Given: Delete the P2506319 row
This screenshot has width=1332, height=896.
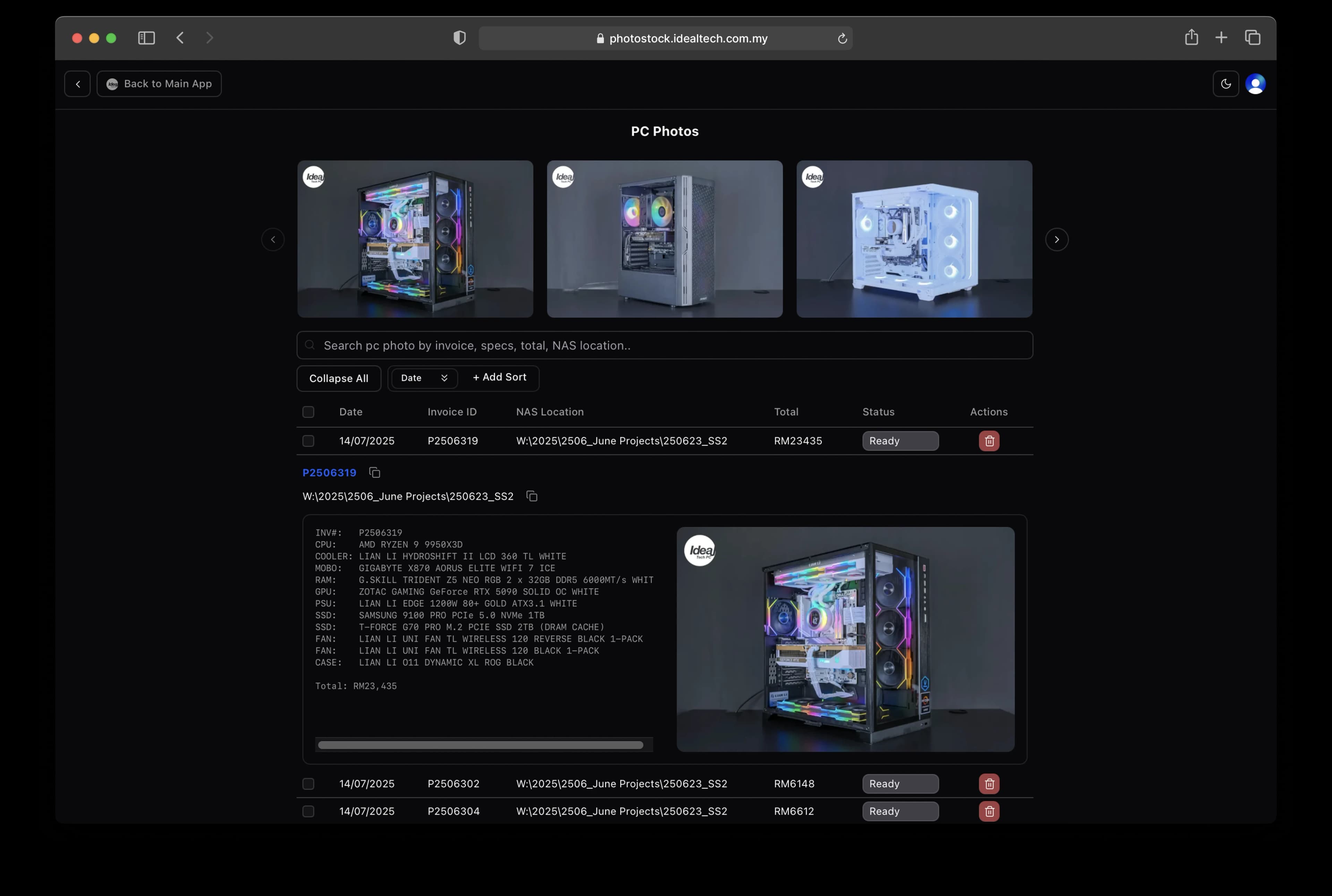Looking at the screenshot, I should tap(989, 441).
